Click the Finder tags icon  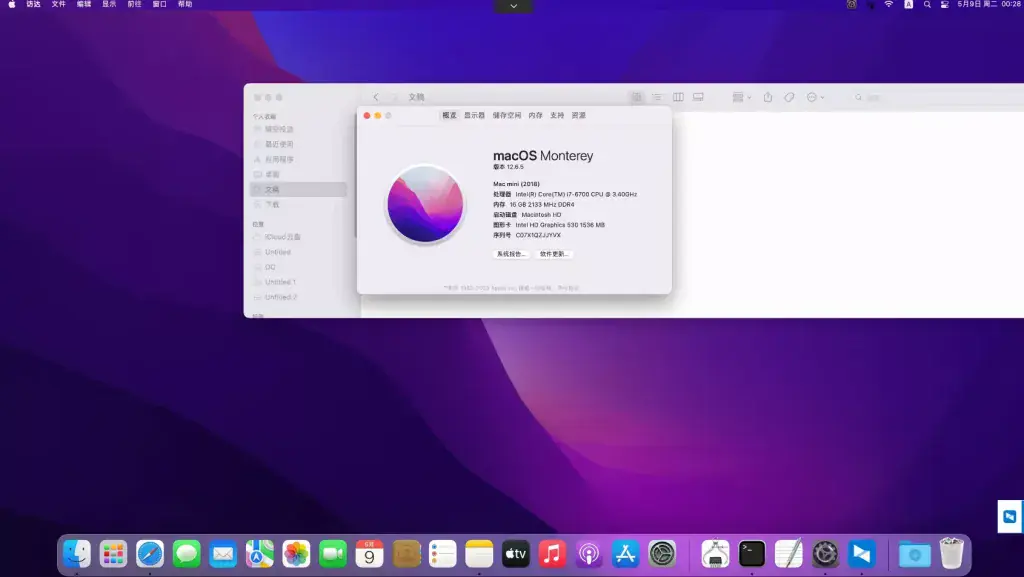pyautogui.click(x=789, y=97)
